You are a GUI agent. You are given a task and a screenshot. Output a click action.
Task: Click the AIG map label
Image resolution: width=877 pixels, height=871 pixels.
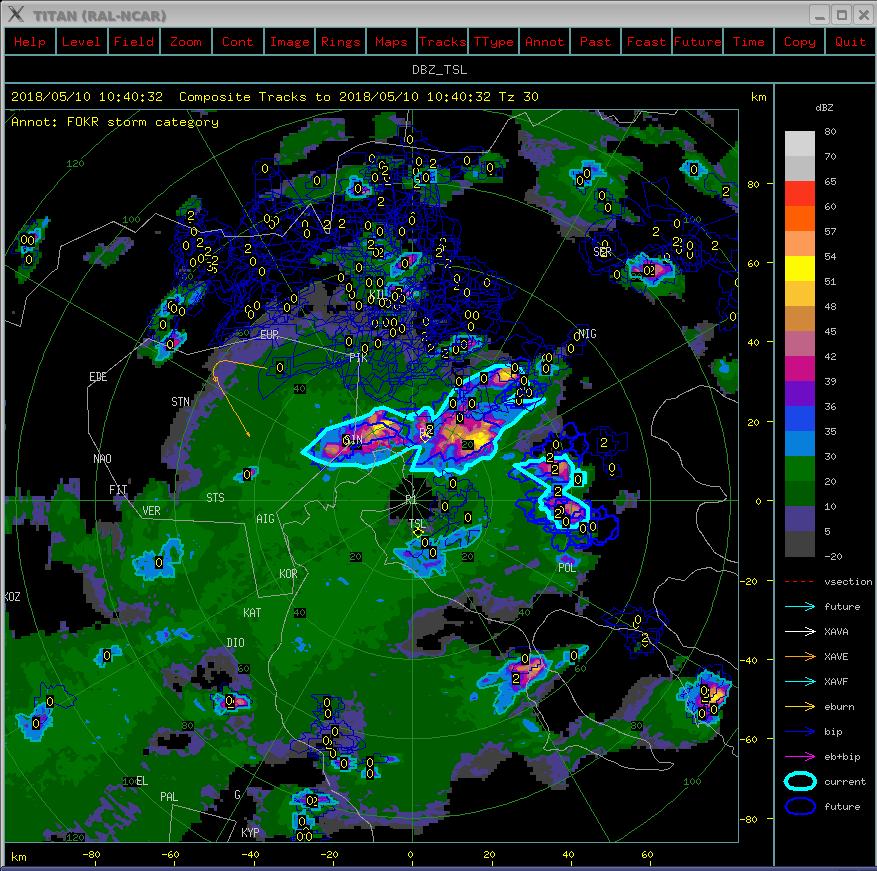tap(265, 519)
